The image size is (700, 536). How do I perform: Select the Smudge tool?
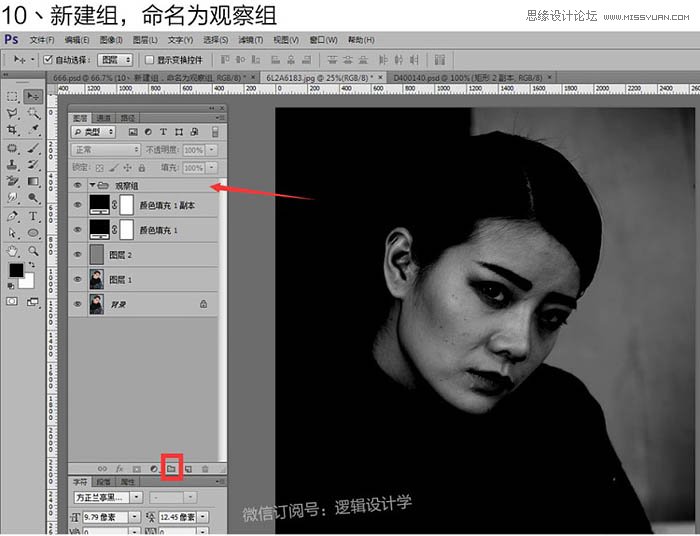pyautogui.click(x=12, y=197)
